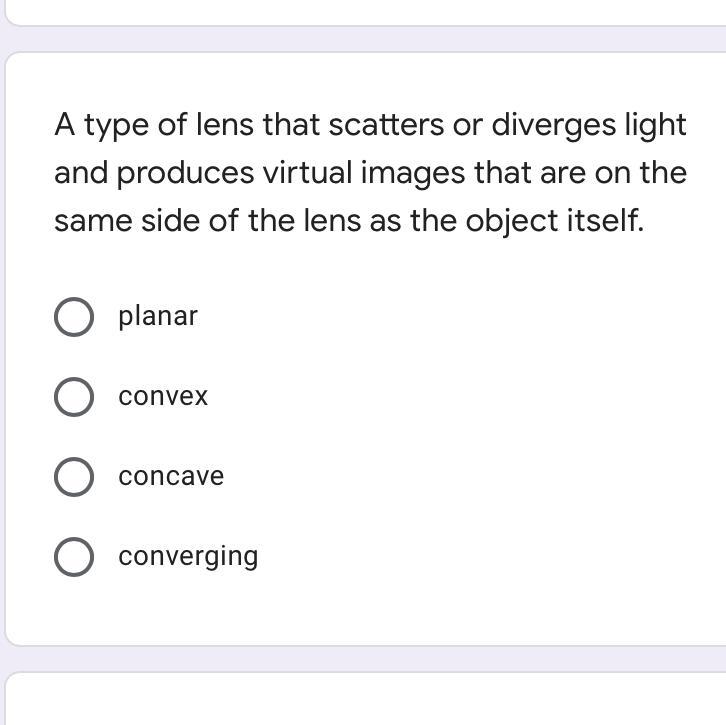Click the lavender gap above the question card
Image resolution: width=726 pixels, height=725 pixels.
point(363,39)
